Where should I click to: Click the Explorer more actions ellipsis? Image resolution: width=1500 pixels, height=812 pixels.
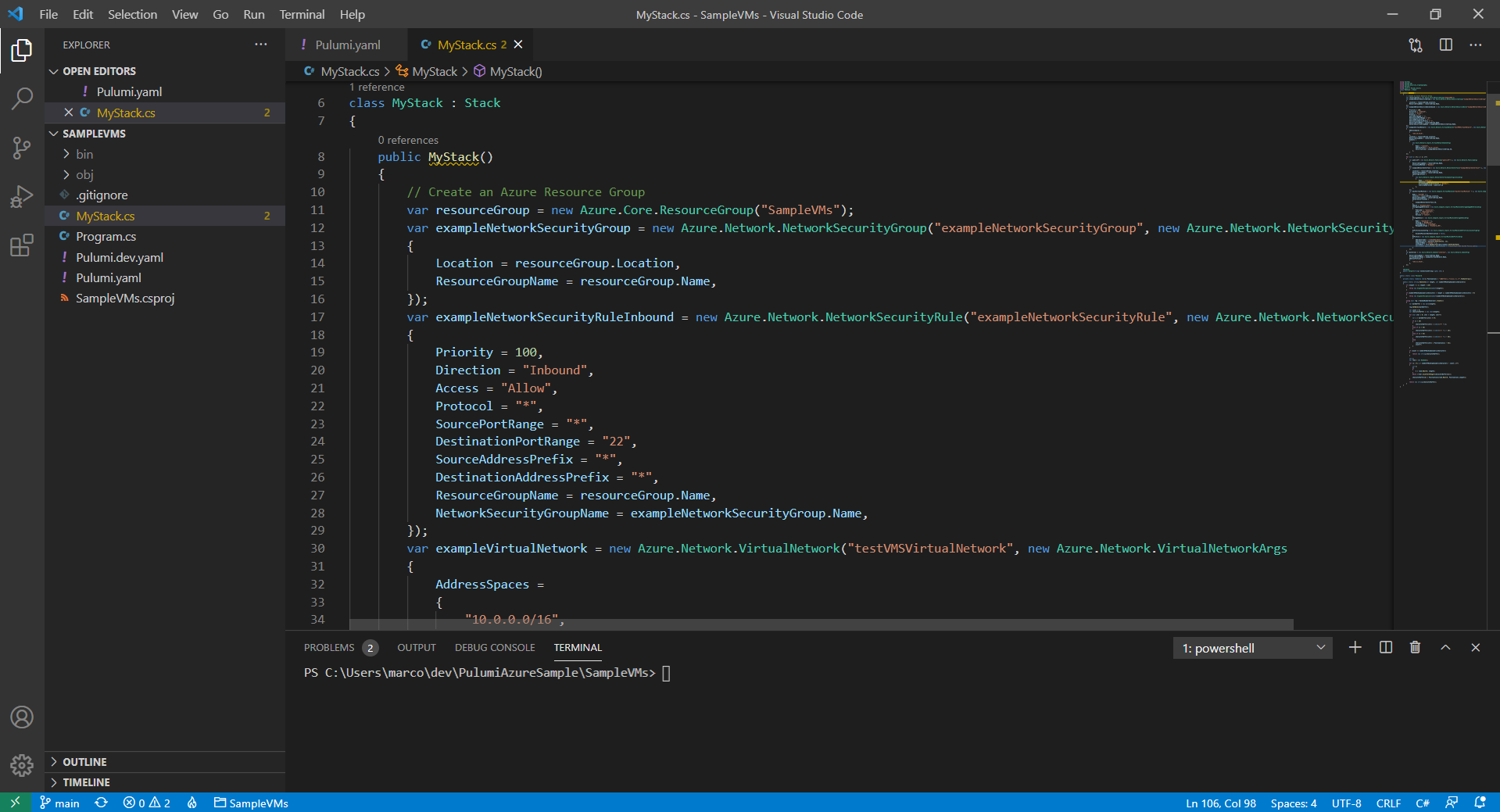[x=261, y=45]
